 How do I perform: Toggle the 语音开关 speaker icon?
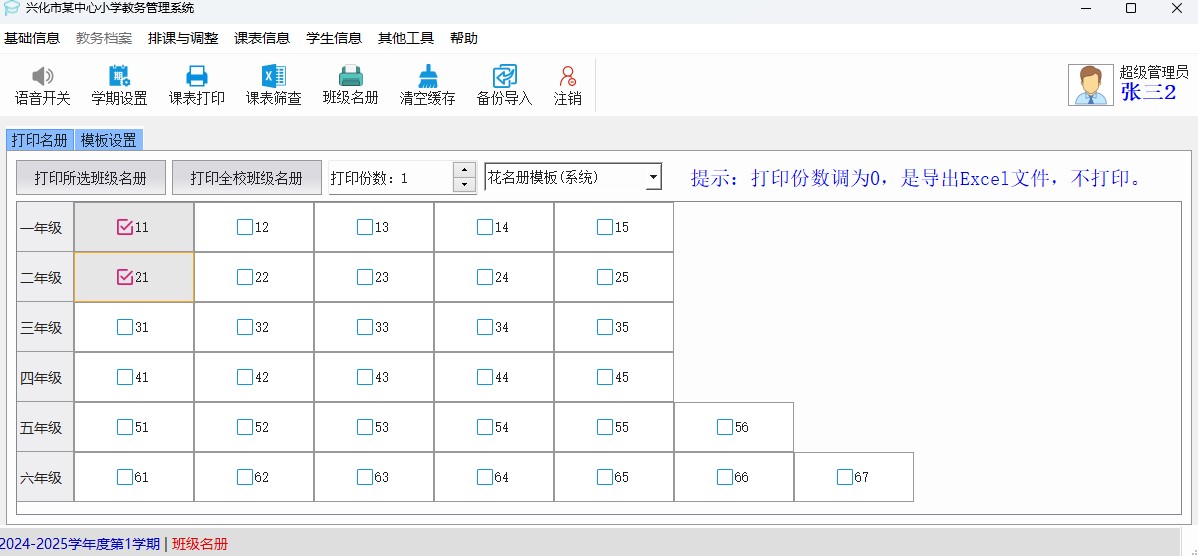pyautogui.click(x=42, y=77)
